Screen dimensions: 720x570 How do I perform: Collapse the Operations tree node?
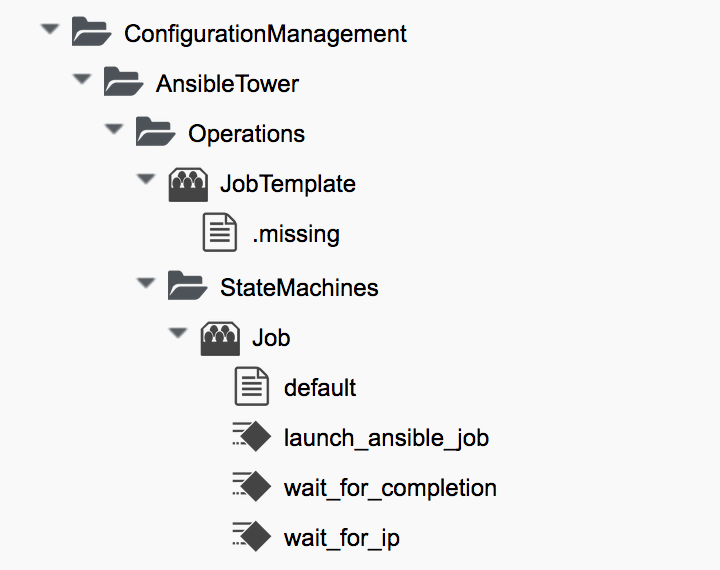[x=114, y=130]
